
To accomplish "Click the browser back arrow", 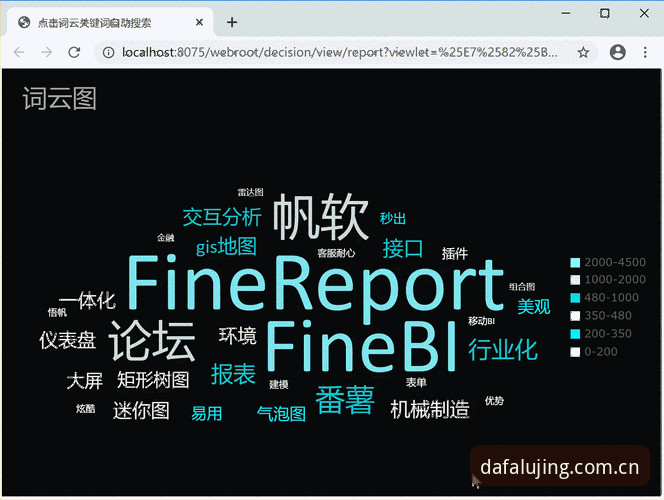I will pyautogui.click(x=19, y=52).
